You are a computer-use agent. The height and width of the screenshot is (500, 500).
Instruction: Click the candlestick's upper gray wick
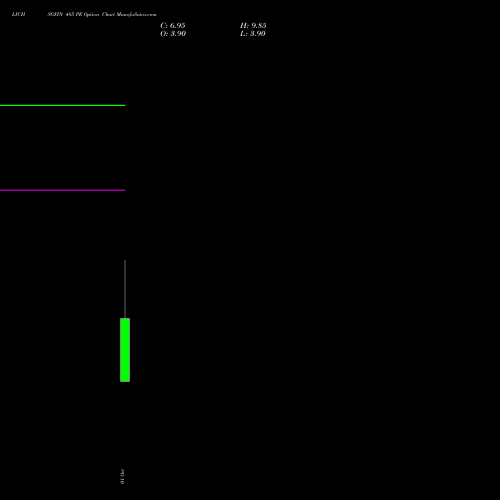click(x=125, y=289)
